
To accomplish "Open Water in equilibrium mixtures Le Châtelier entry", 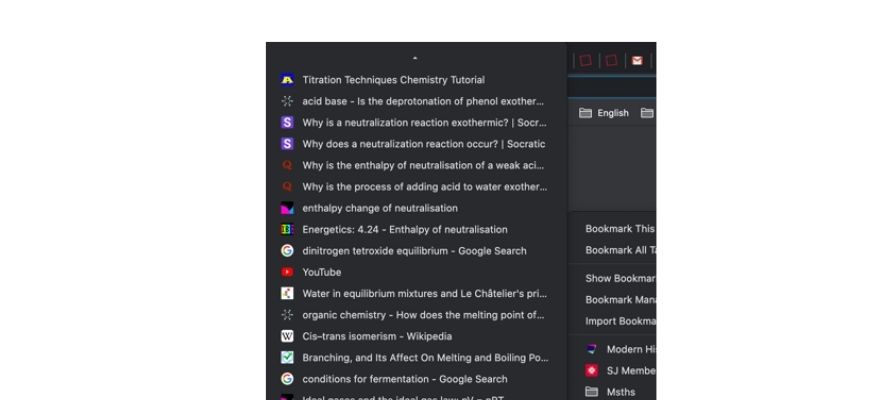I will click(x=416, y=293).
